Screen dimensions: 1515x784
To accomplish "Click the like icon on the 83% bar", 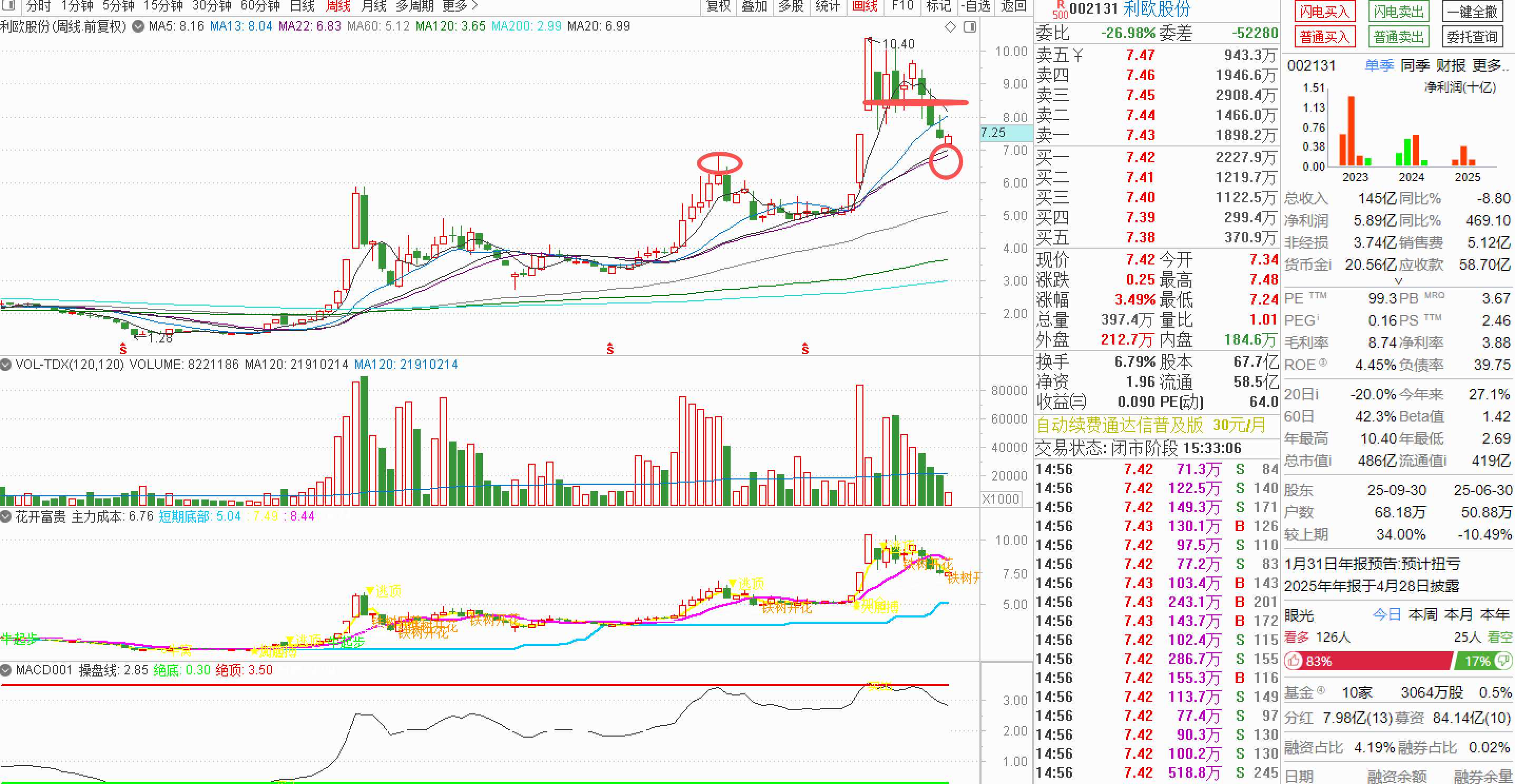I will (x=1294, y=661).
